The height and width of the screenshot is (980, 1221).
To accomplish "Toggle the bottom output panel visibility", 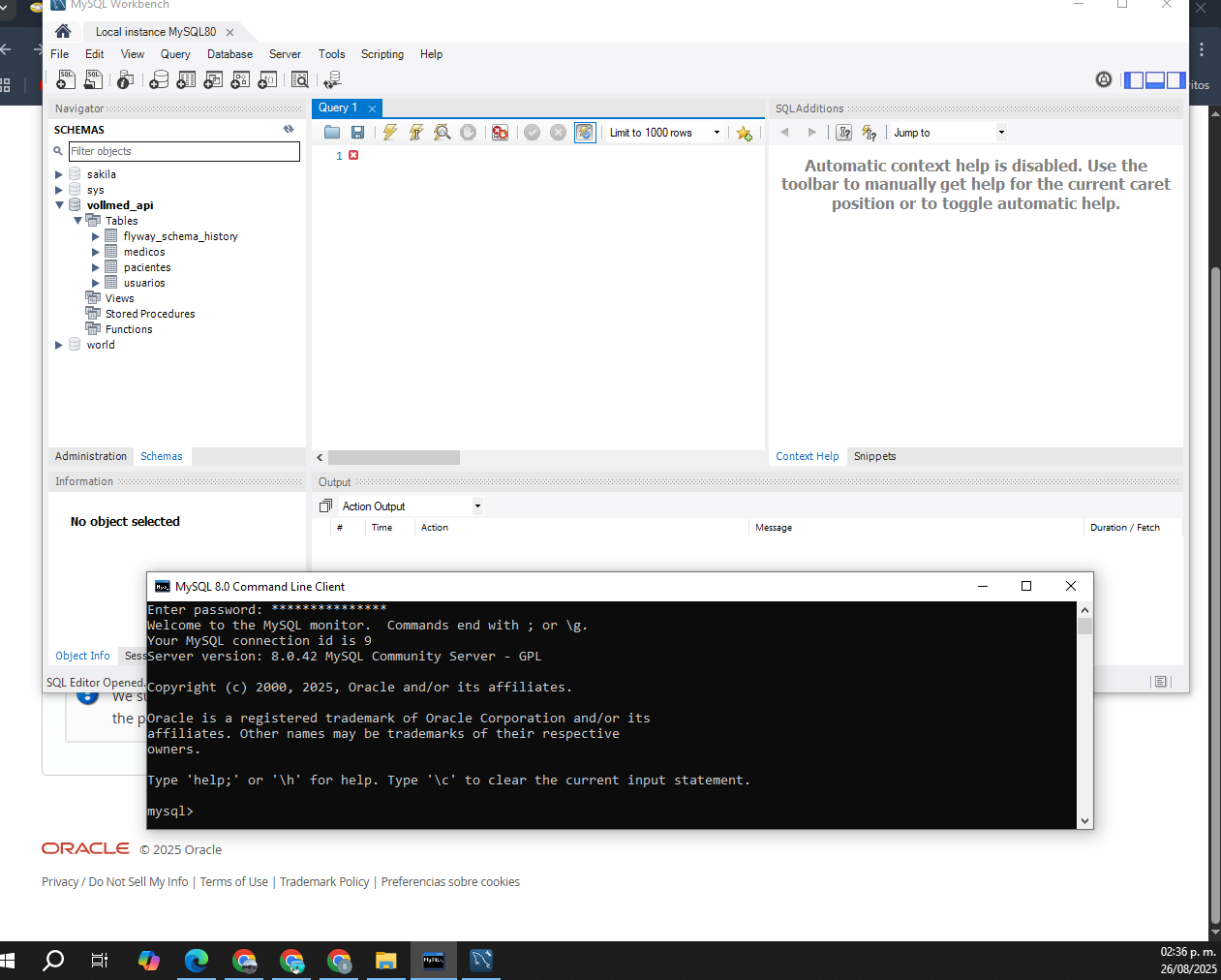I will click(1154, 80).
